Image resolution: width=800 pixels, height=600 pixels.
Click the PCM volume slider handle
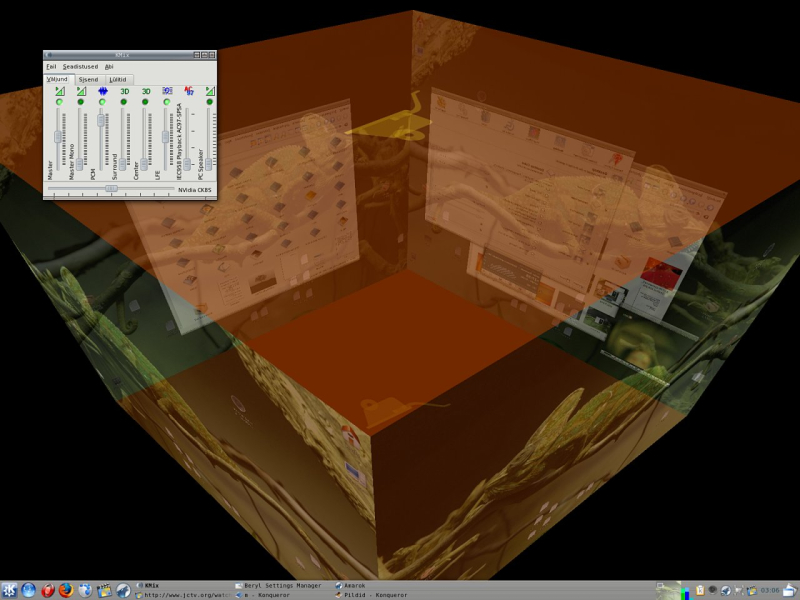pos(101,120)
